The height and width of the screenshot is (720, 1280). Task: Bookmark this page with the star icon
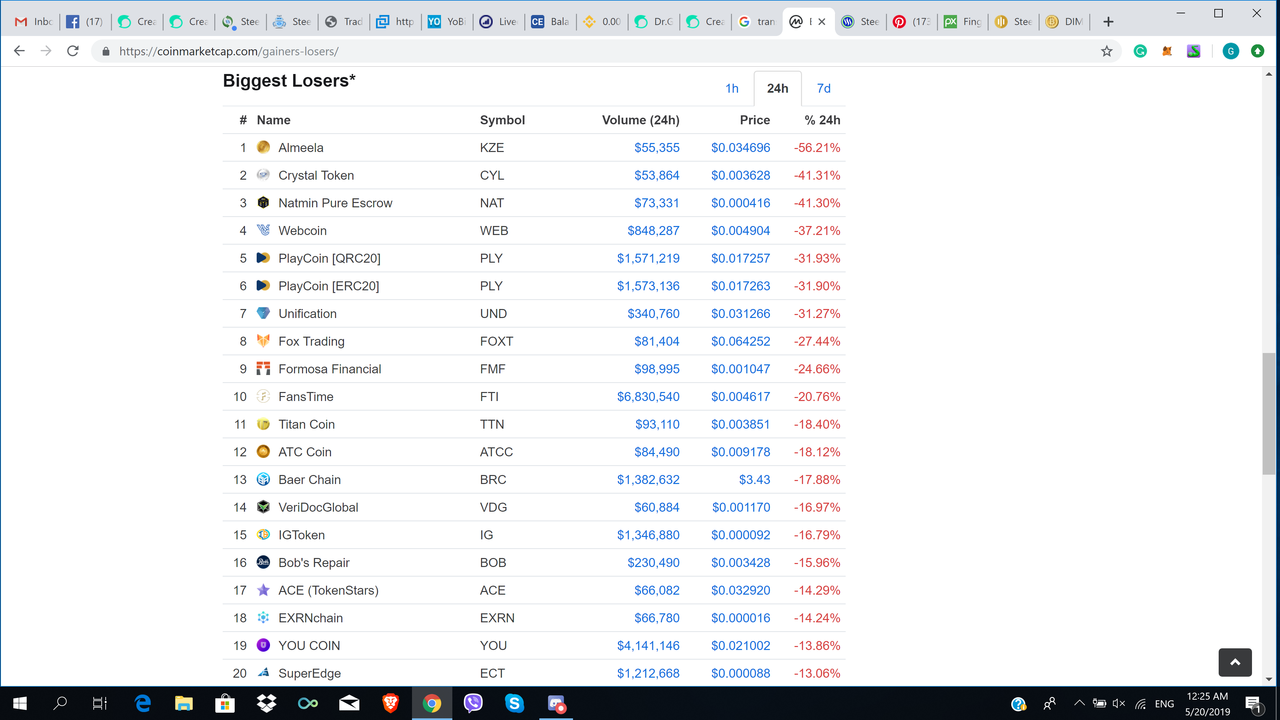point(1106,51)
